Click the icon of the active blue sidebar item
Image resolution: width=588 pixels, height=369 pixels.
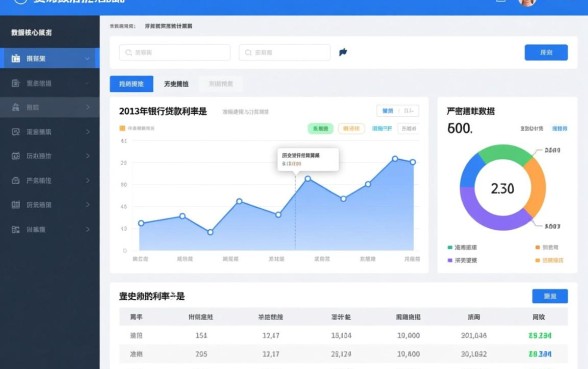(x=16, y=58)
